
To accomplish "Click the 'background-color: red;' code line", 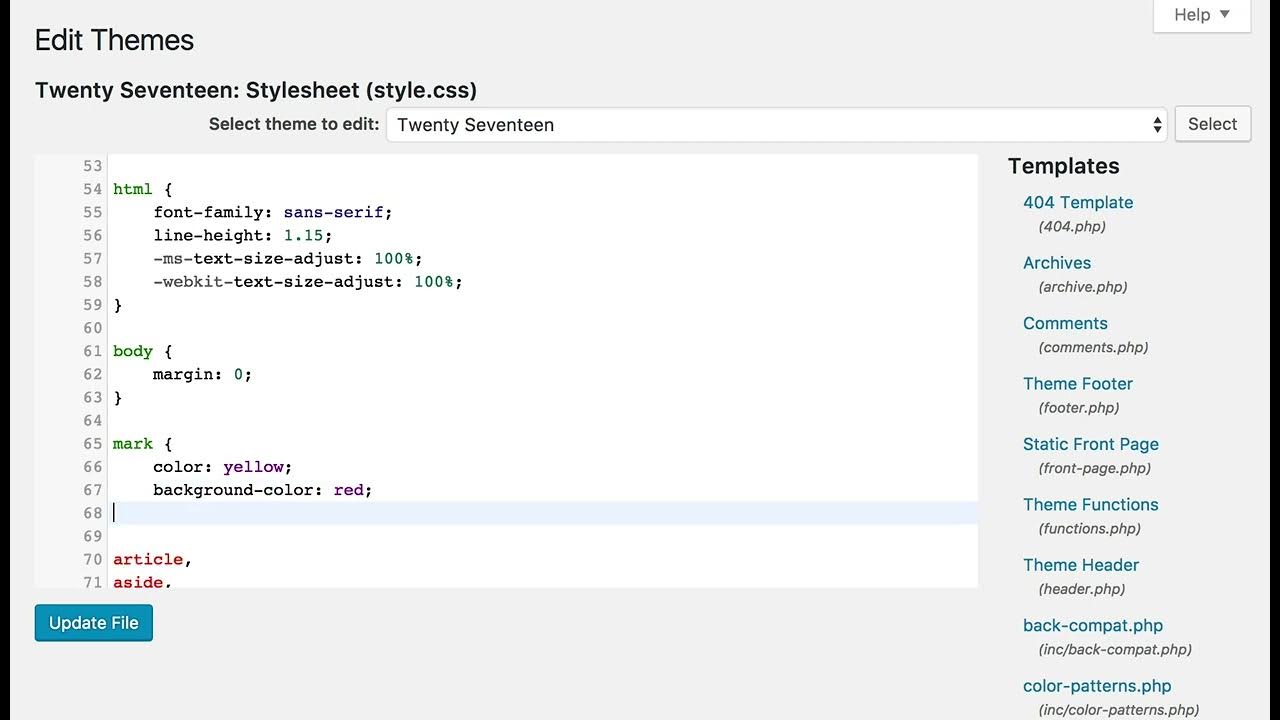I will click(x=262, y=490).
